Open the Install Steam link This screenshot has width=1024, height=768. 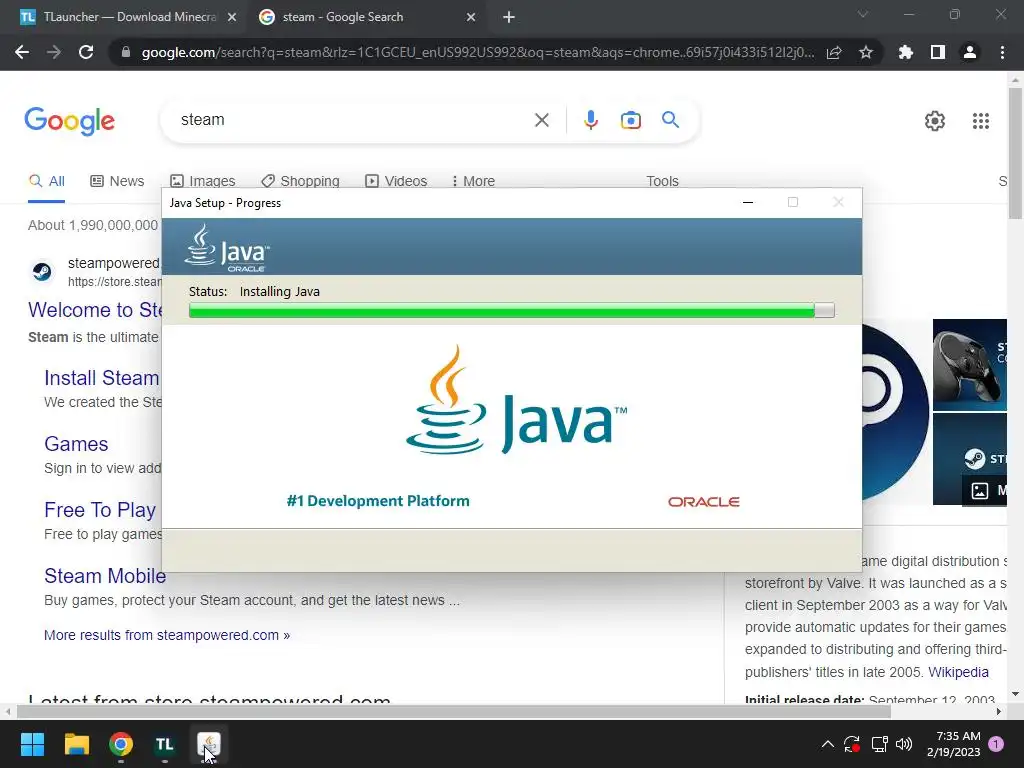[102, 377]
